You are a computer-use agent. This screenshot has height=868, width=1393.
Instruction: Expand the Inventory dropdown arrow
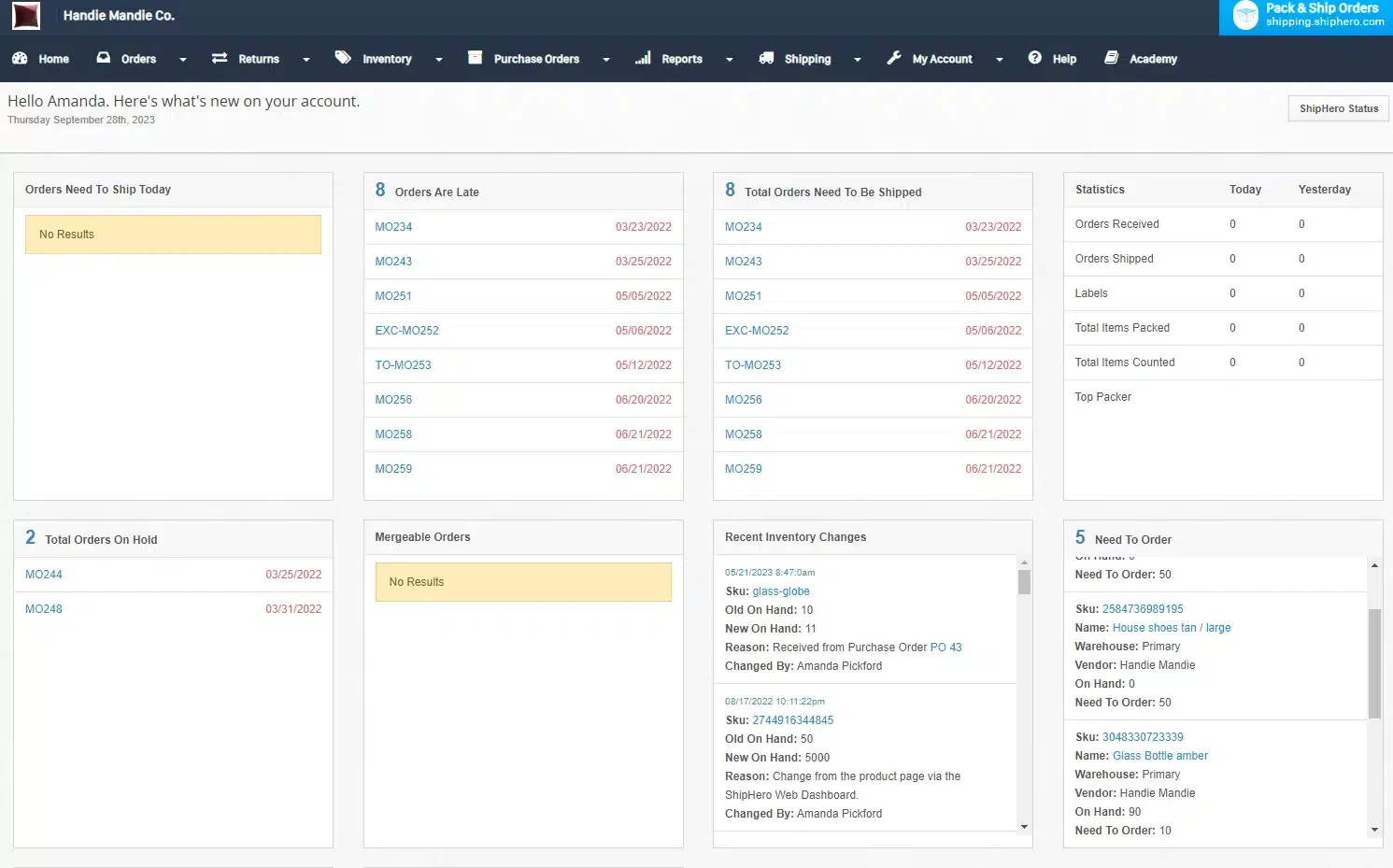point(439,60)
